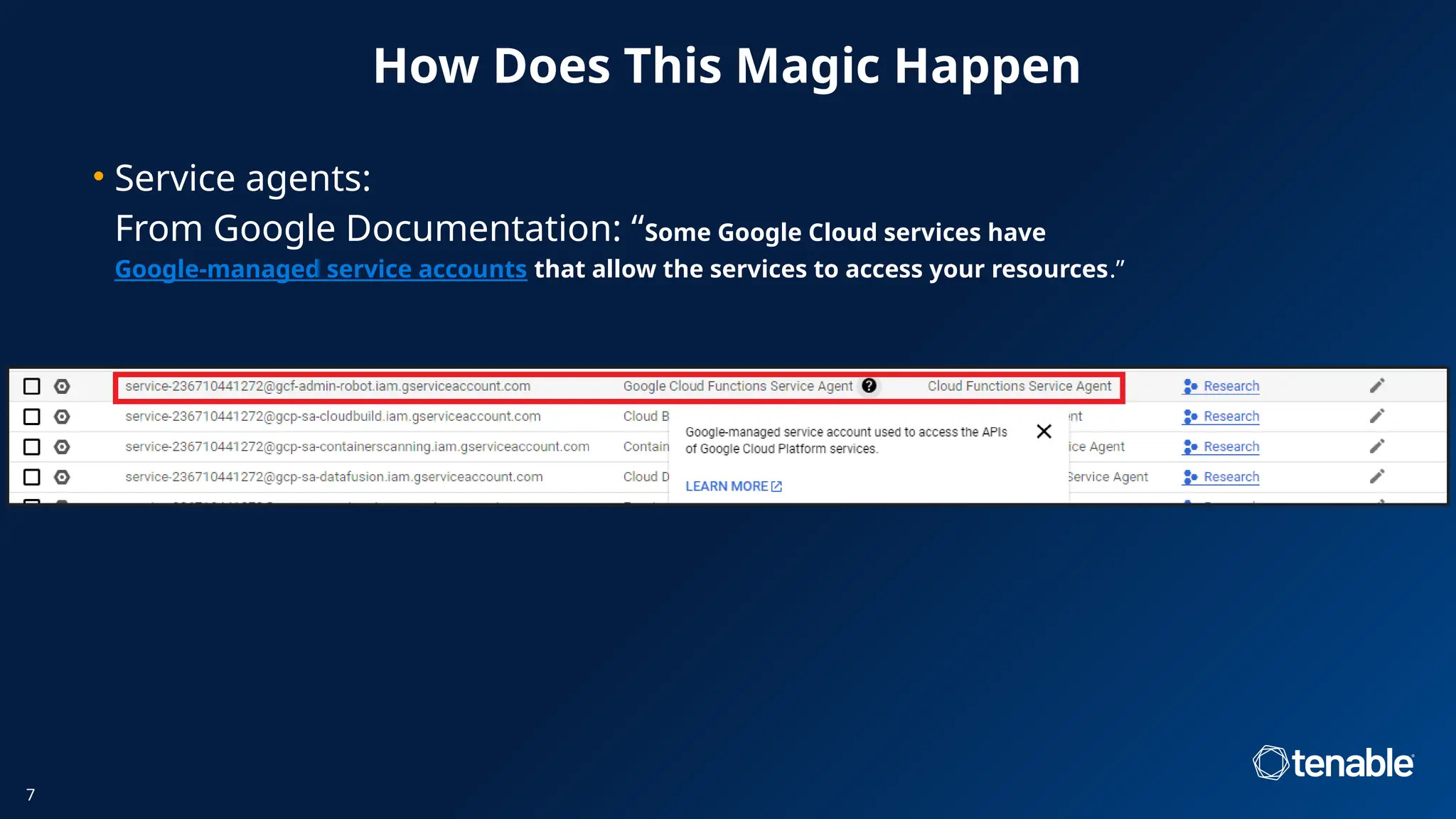The image size is (1456, 819).
Task: Select the checkbox in the gcp-sa-cloudbuild row
Action: (31, 417)
